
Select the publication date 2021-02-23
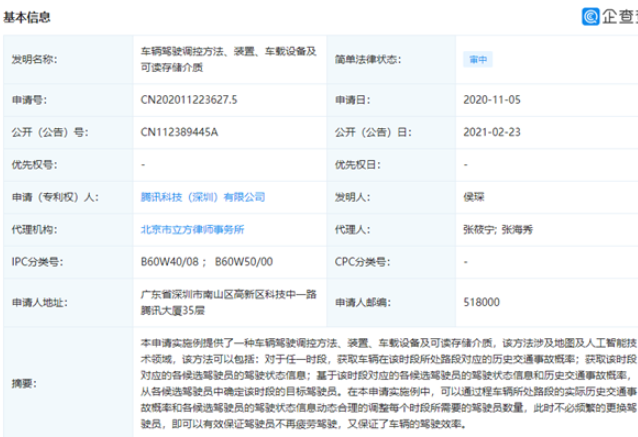click(x=492, y=132)
